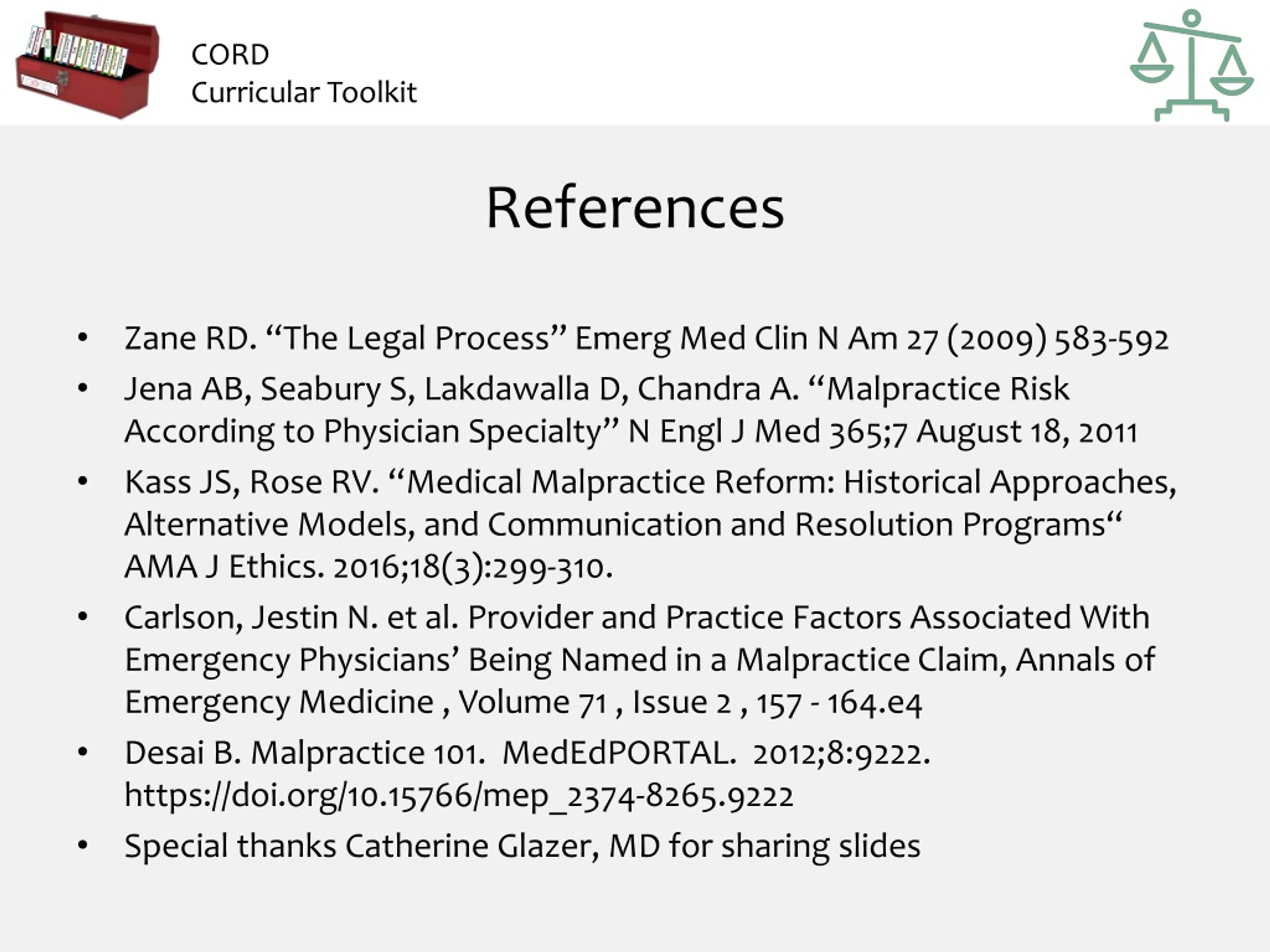1270x952 pixels.
Task: Click the Catherine Glazer thanks line
Action: (x=522, y=846)
